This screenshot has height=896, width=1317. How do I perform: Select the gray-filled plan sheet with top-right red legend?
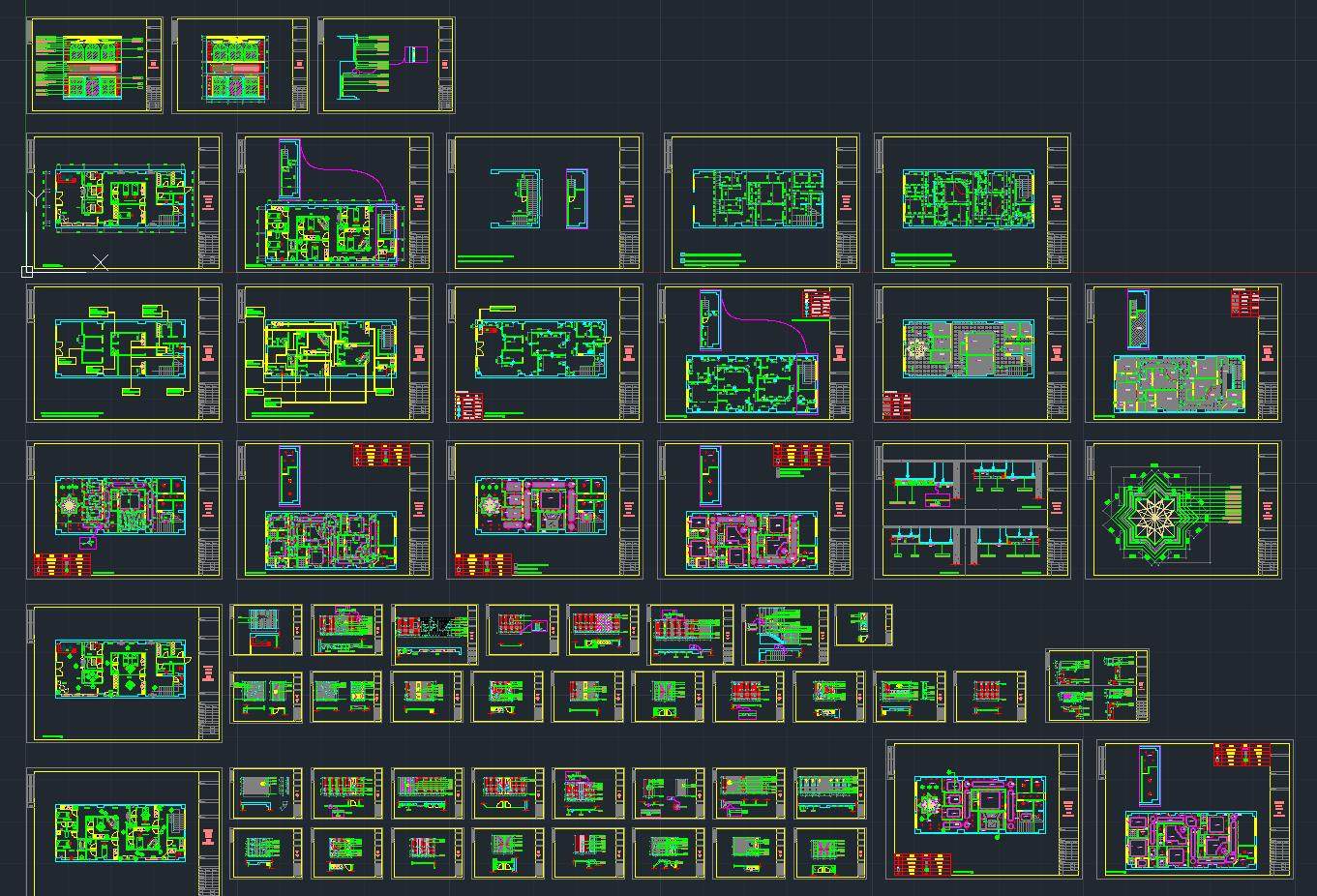(x=1182, y=353)
